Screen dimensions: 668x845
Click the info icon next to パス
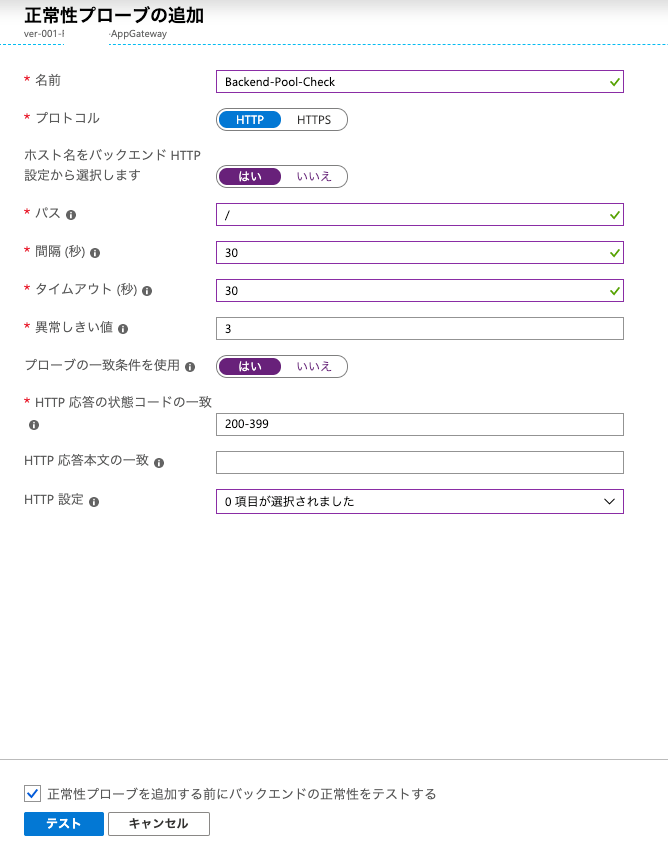(x=71, y=214)
